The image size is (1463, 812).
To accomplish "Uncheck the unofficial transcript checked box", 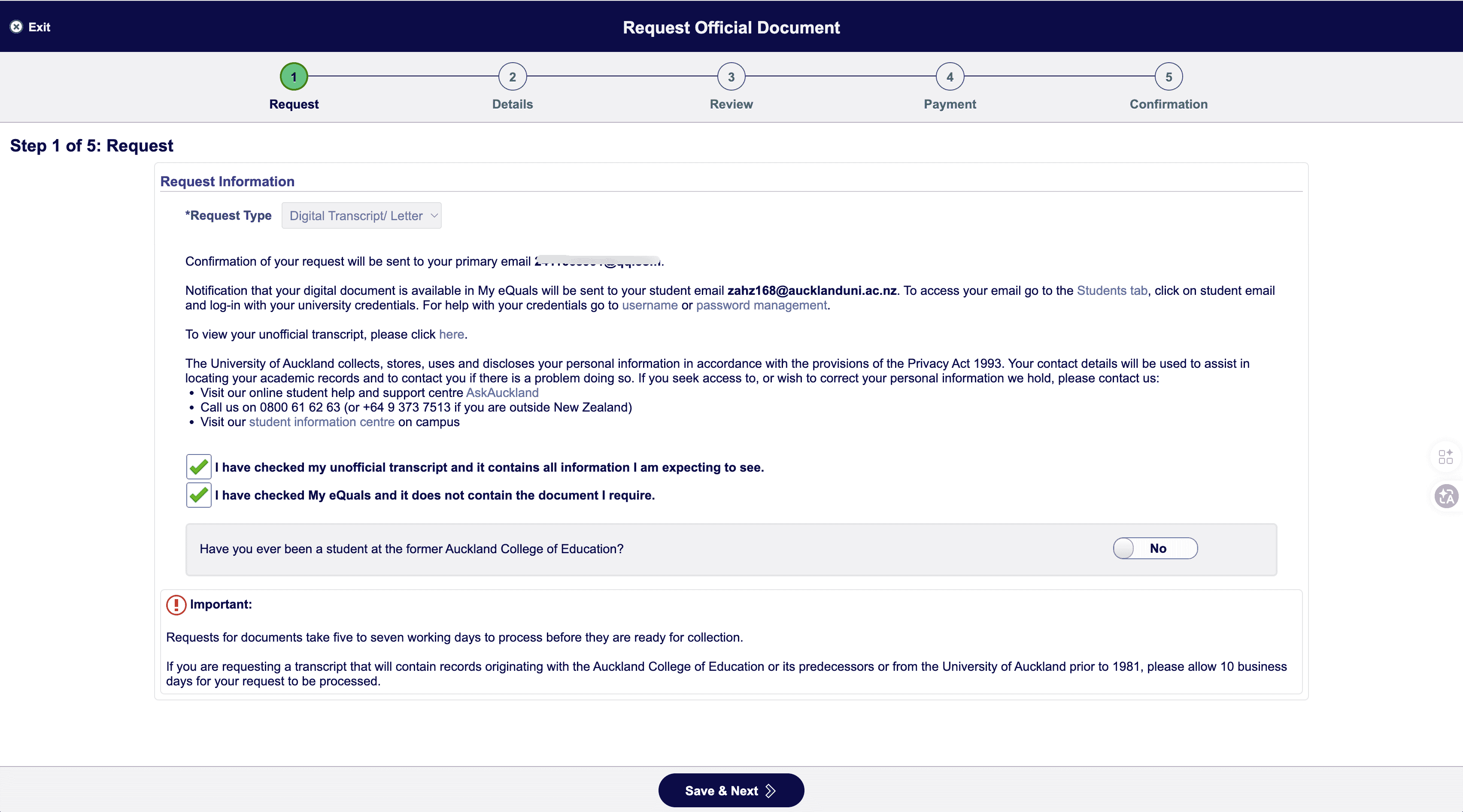I will tap(199, 467).
